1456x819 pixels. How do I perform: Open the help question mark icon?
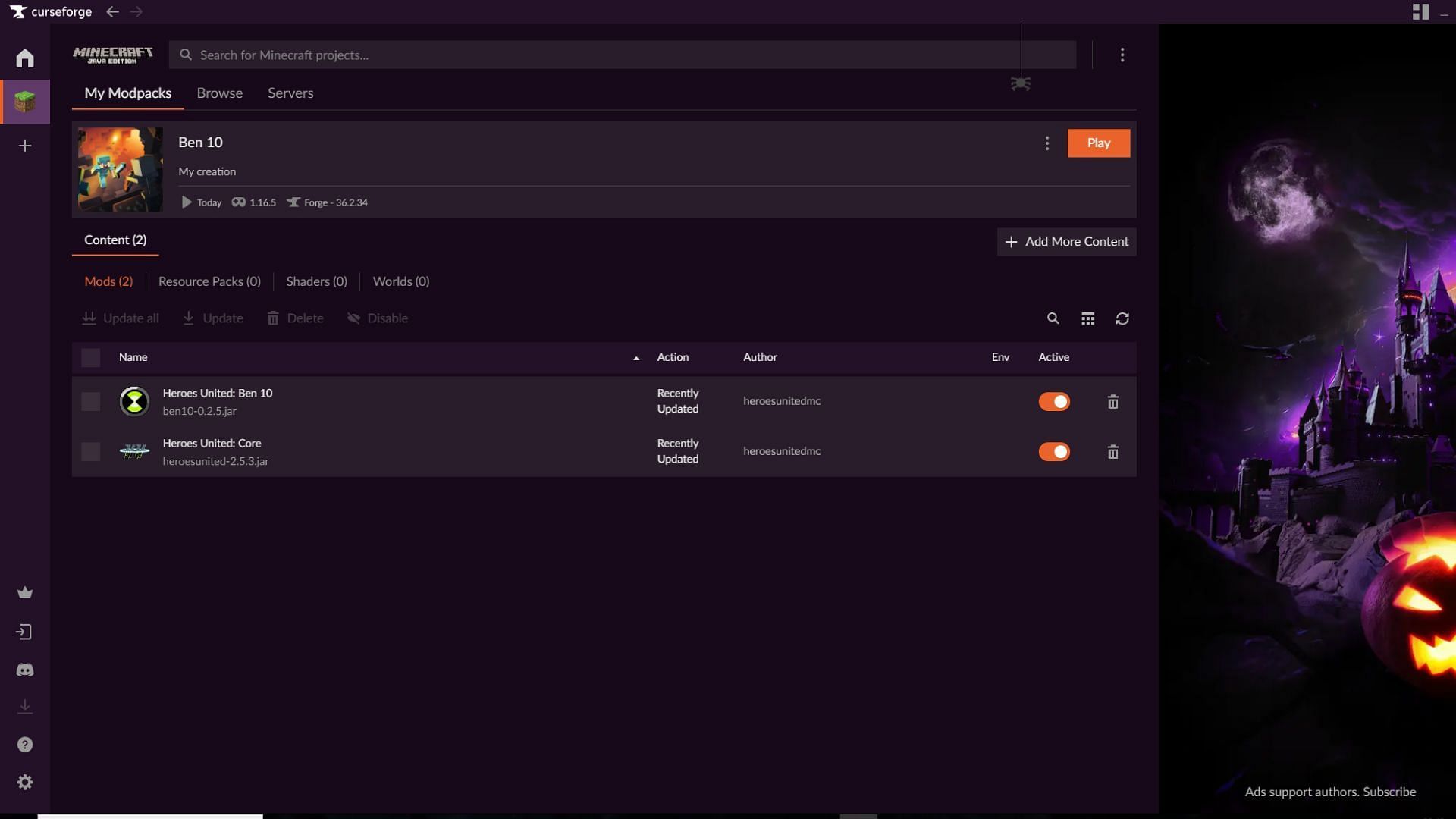(25, 745)
